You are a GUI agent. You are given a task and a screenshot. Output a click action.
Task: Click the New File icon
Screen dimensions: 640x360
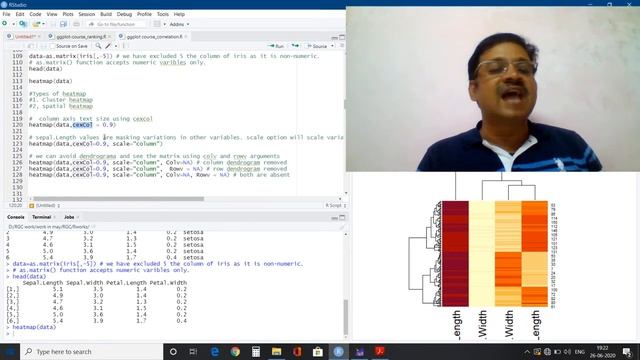tap(5, 24)
